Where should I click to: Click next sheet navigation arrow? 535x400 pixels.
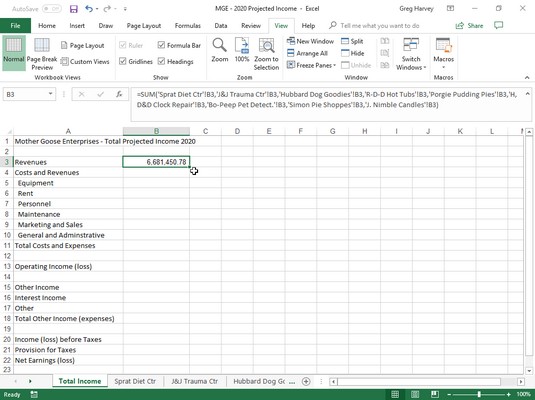(30, 381)
